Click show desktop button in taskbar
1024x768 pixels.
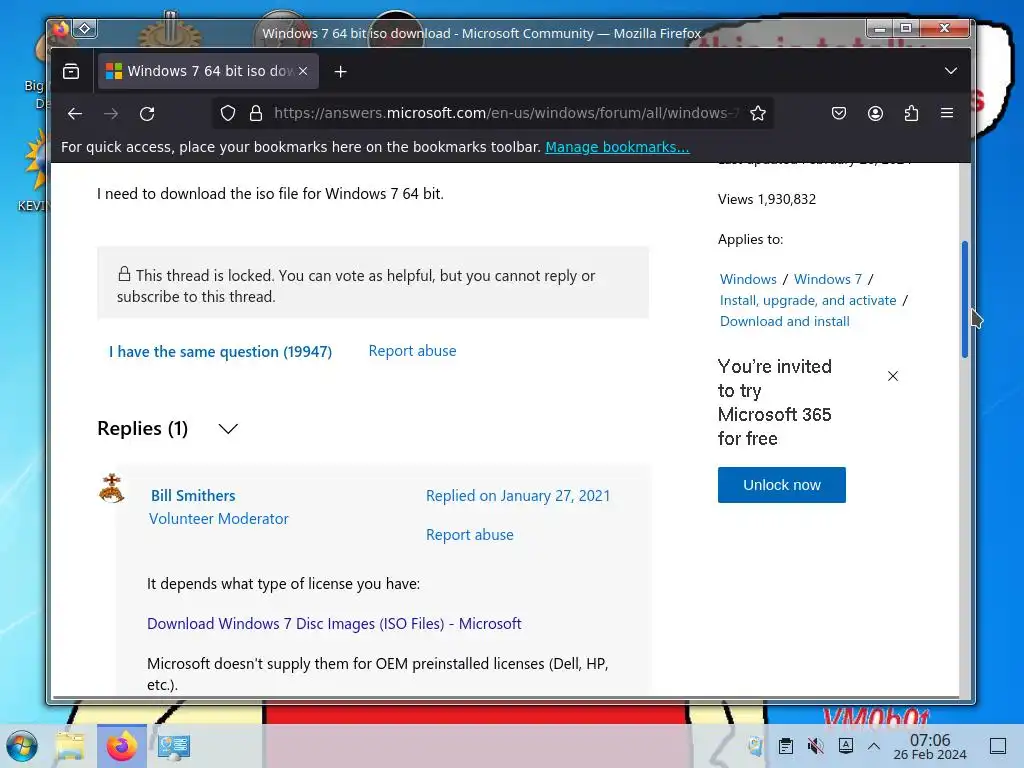click(x=998, y=746)
